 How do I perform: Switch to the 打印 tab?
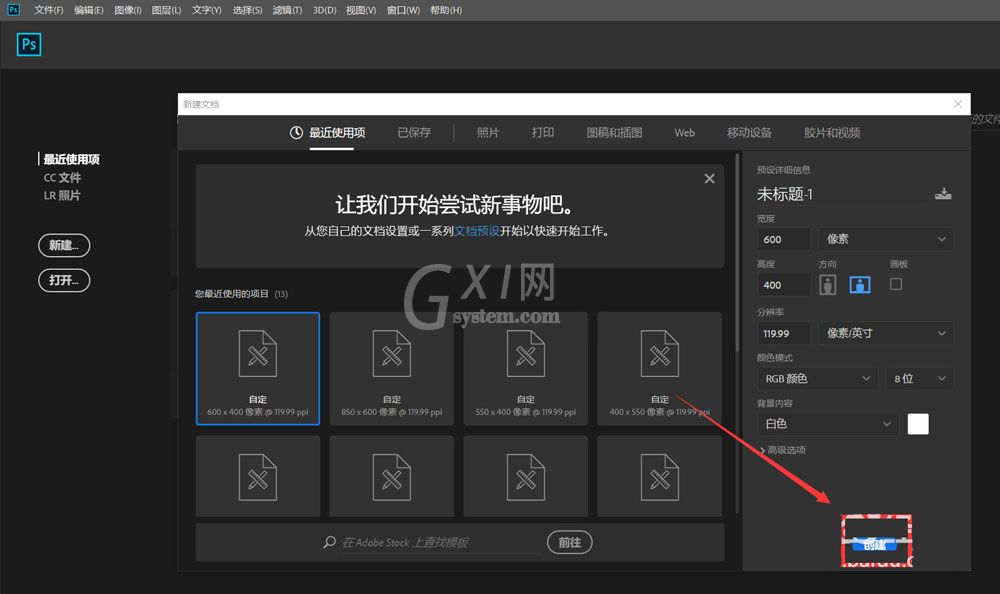[x=543, y=133]
